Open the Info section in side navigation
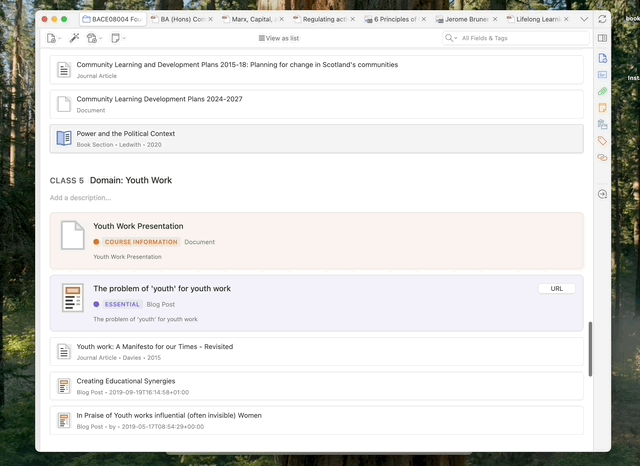Image resolution: width=640 pixels, height=466 pixels. (602, 58)
